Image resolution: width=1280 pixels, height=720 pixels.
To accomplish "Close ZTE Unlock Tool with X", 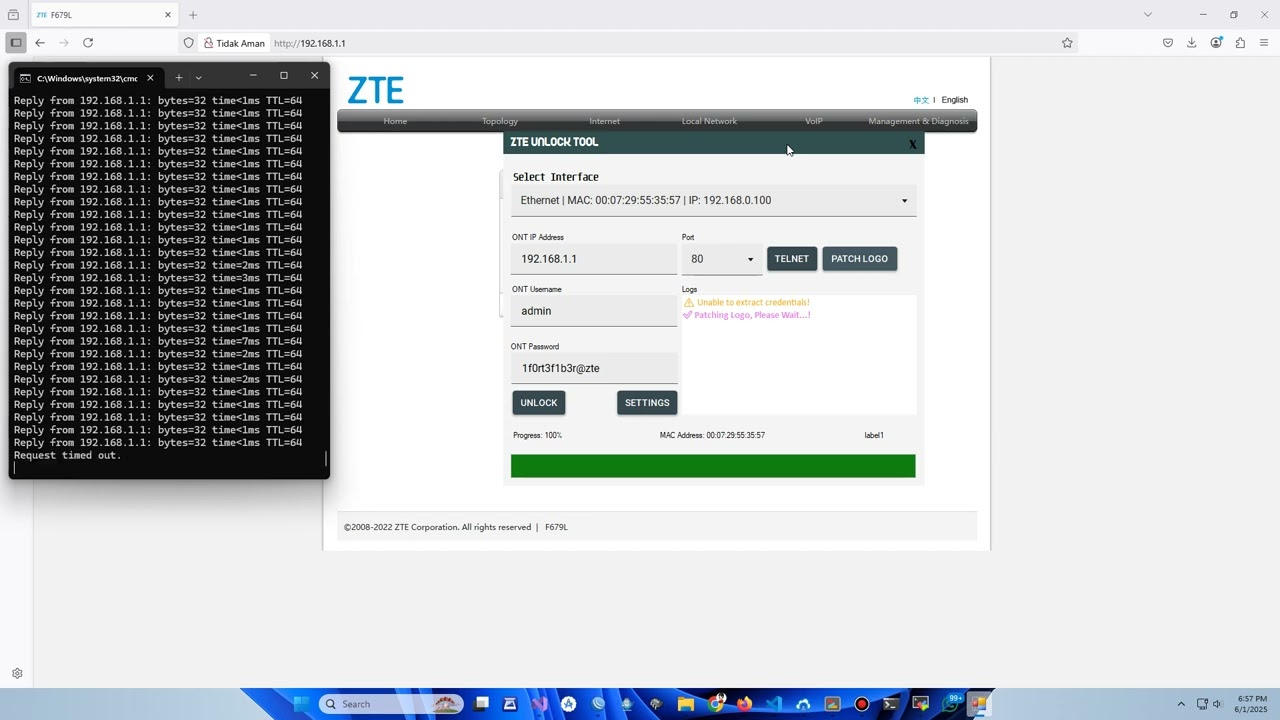I will (912, 144).
